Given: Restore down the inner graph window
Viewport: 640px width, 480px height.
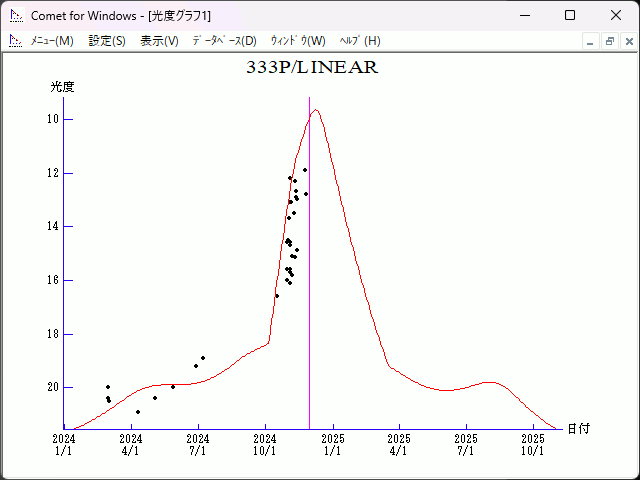Looking at the screenshot, I should click(609, 41).
